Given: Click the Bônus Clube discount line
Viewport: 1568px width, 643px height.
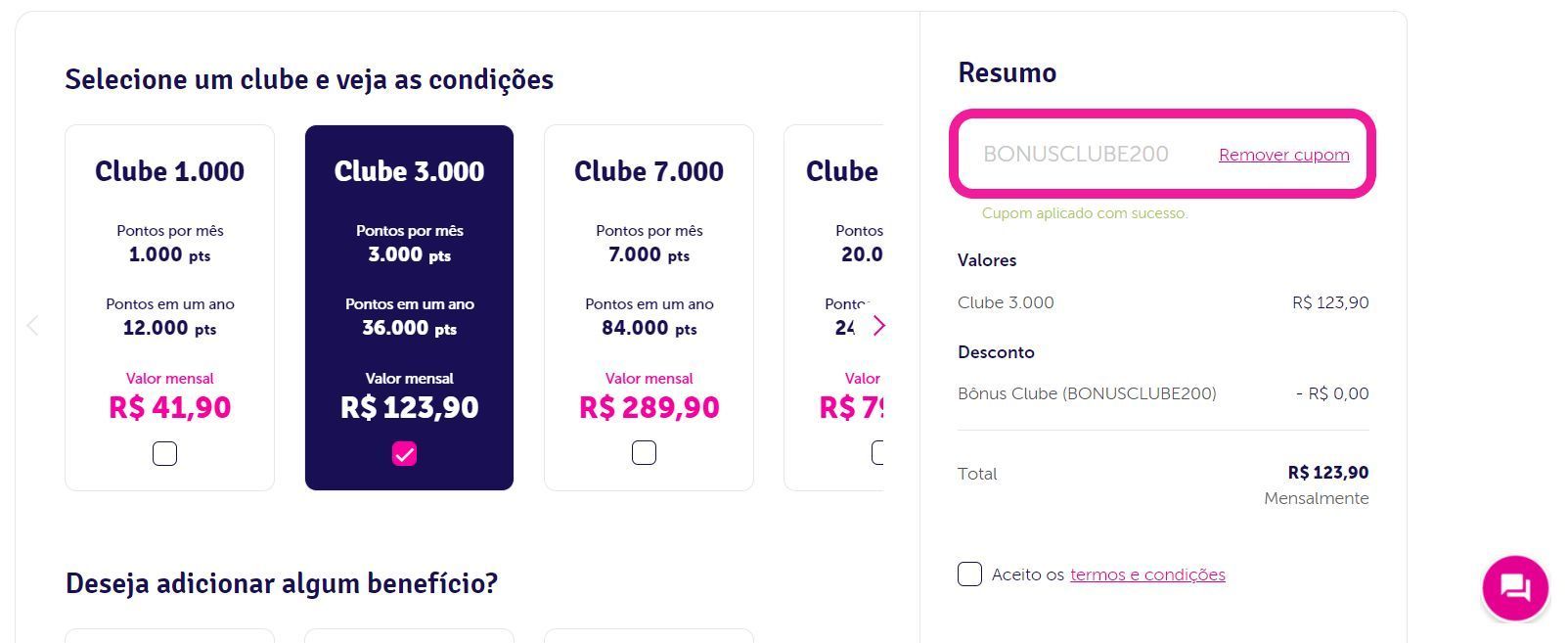Looking at the screenshot, I should tap(1163, 393).
